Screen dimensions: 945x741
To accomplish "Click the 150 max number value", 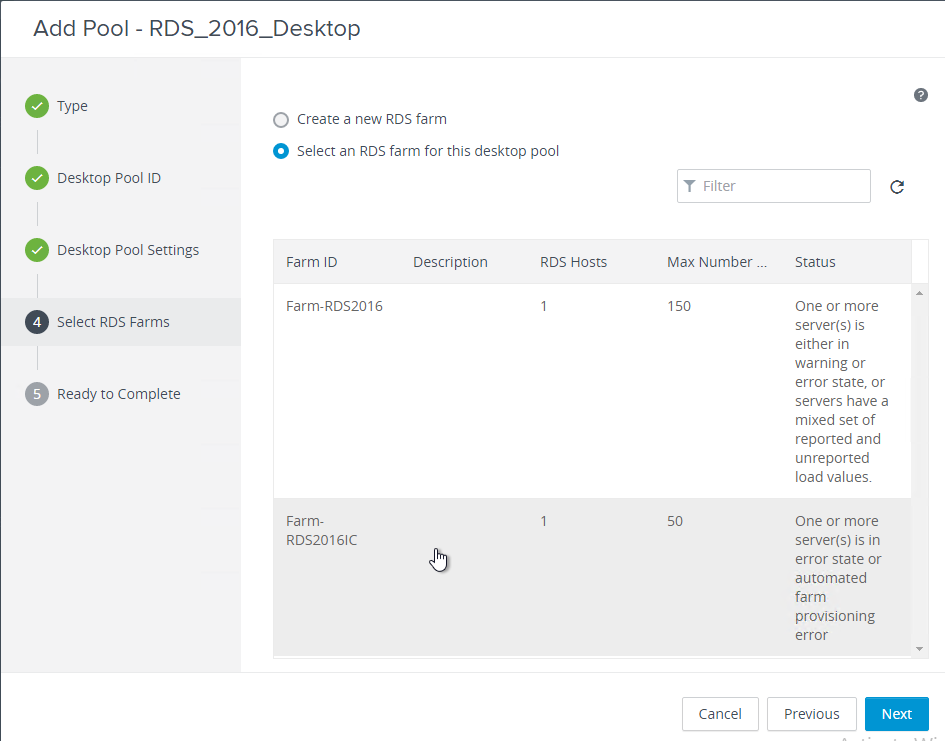I will (x=679, y=306).
